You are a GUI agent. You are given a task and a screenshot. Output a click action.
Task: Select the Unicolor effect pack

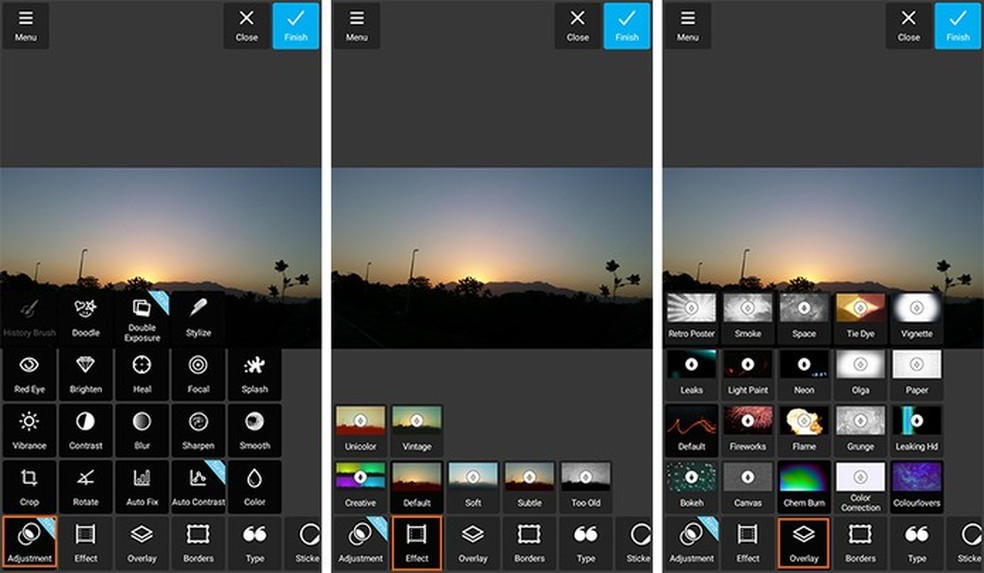360,430
